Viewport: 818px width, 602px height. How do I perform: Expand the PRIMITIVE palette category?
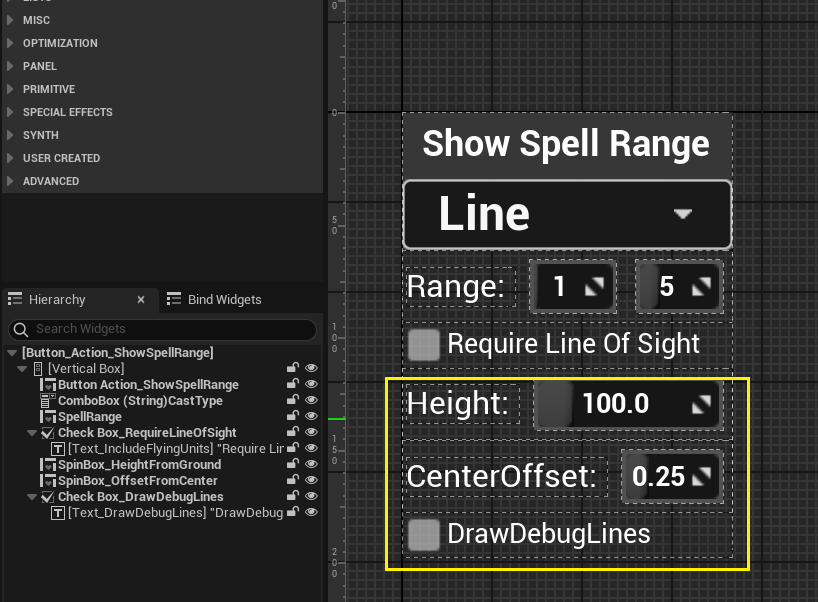pyautogui.click(x=10, y=89)
